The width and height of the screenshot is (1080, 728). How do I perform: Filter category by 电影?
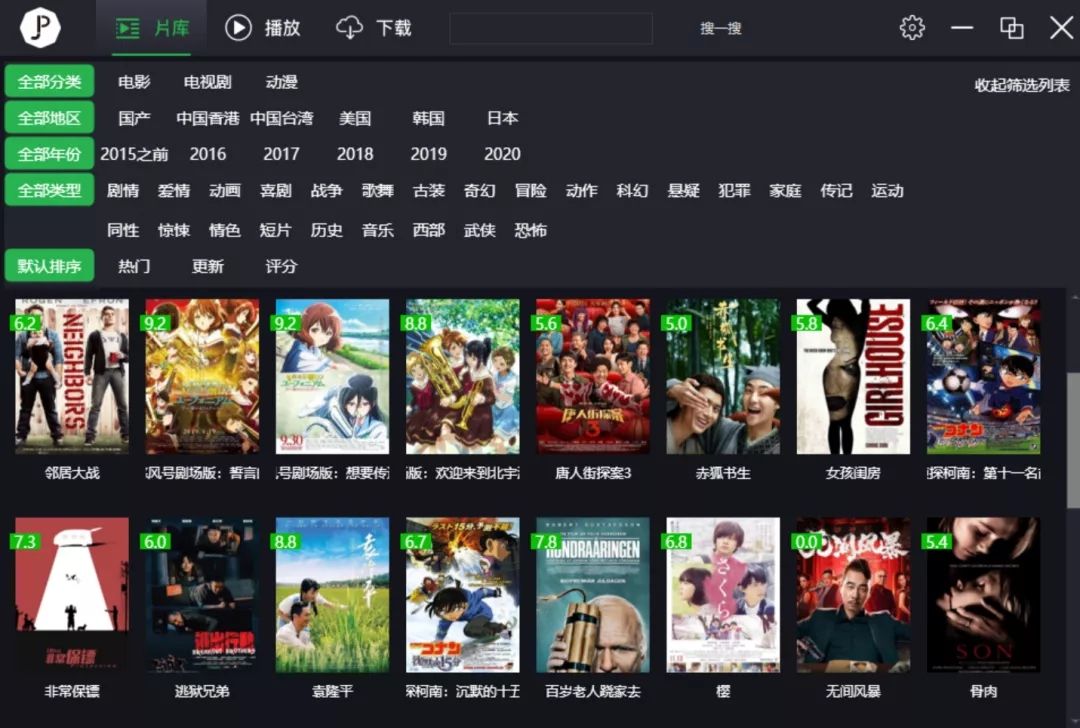pyautogui.click(x=134, y=82)
